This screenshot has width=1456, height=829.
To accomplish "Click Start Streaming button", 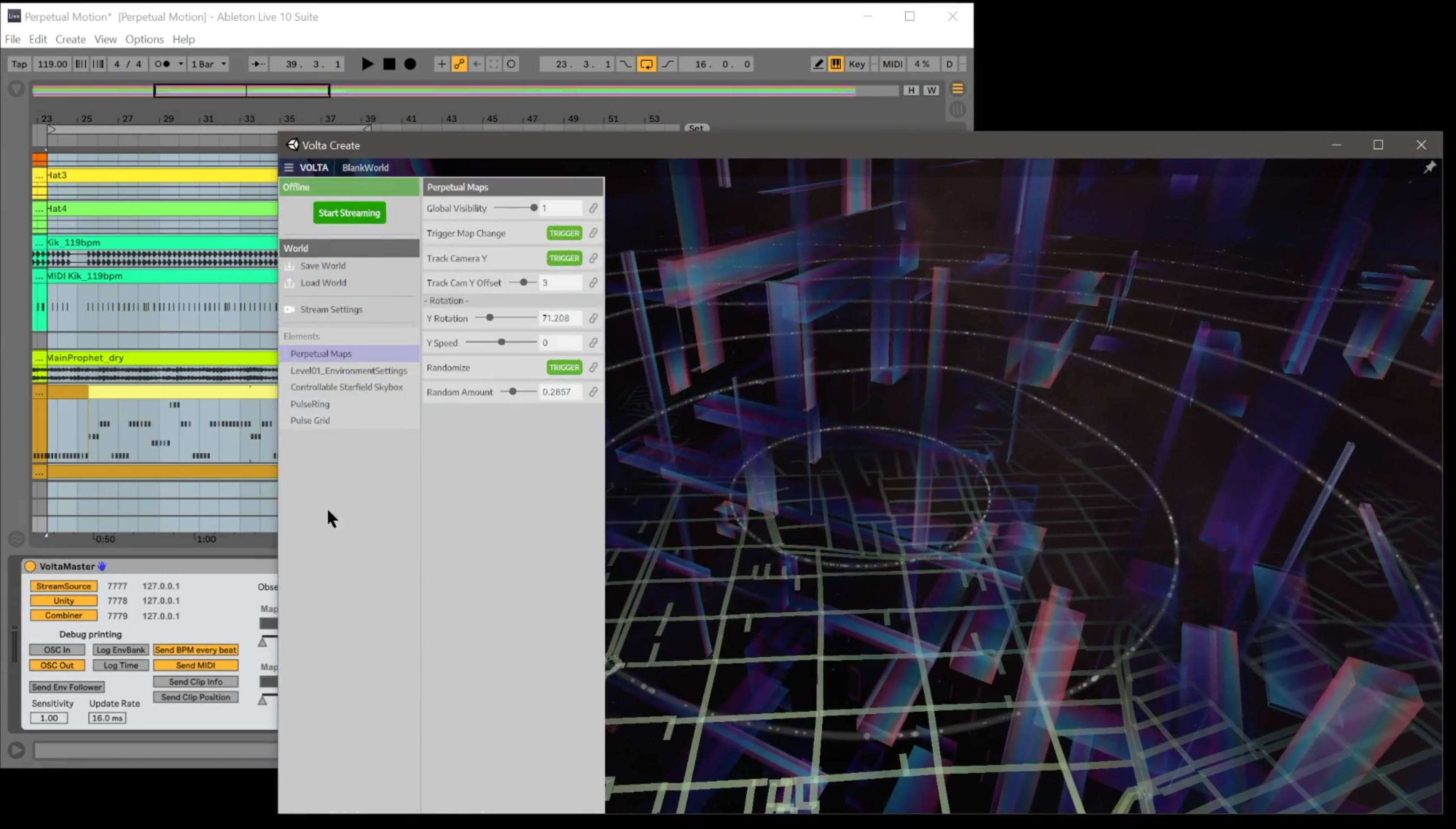I will click(x=349, y=212).
